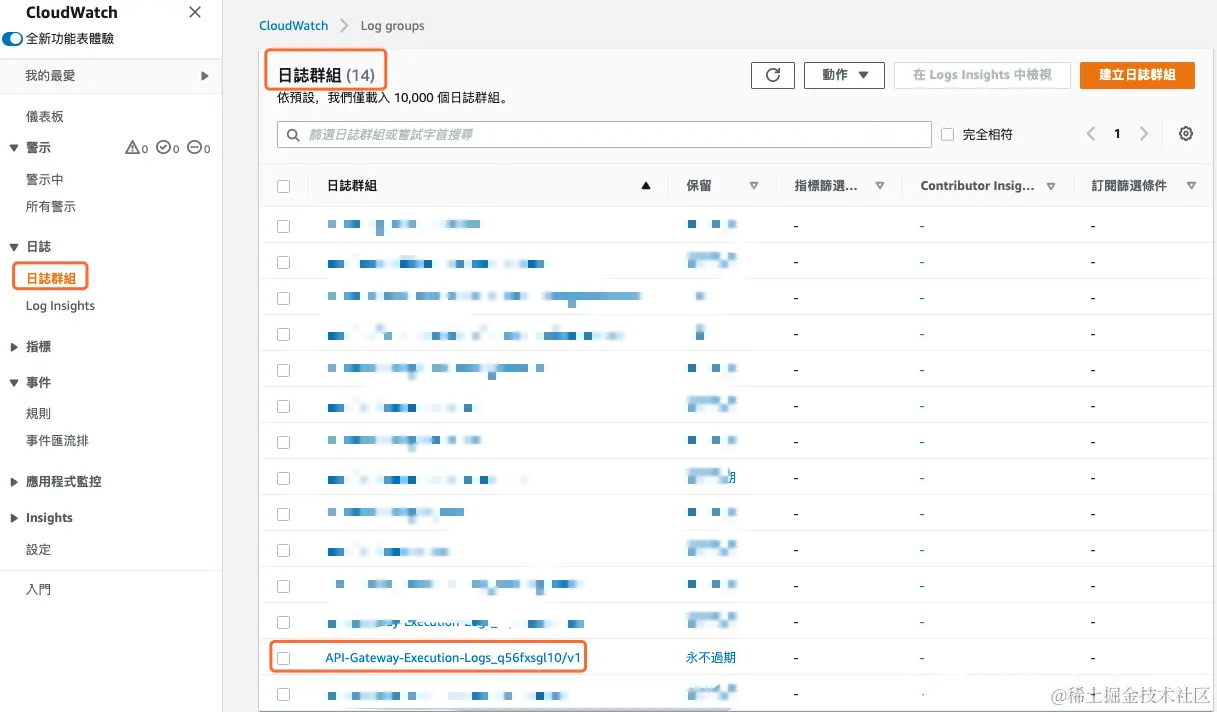Check the fourth log group row checkbox

pos(284,334)
